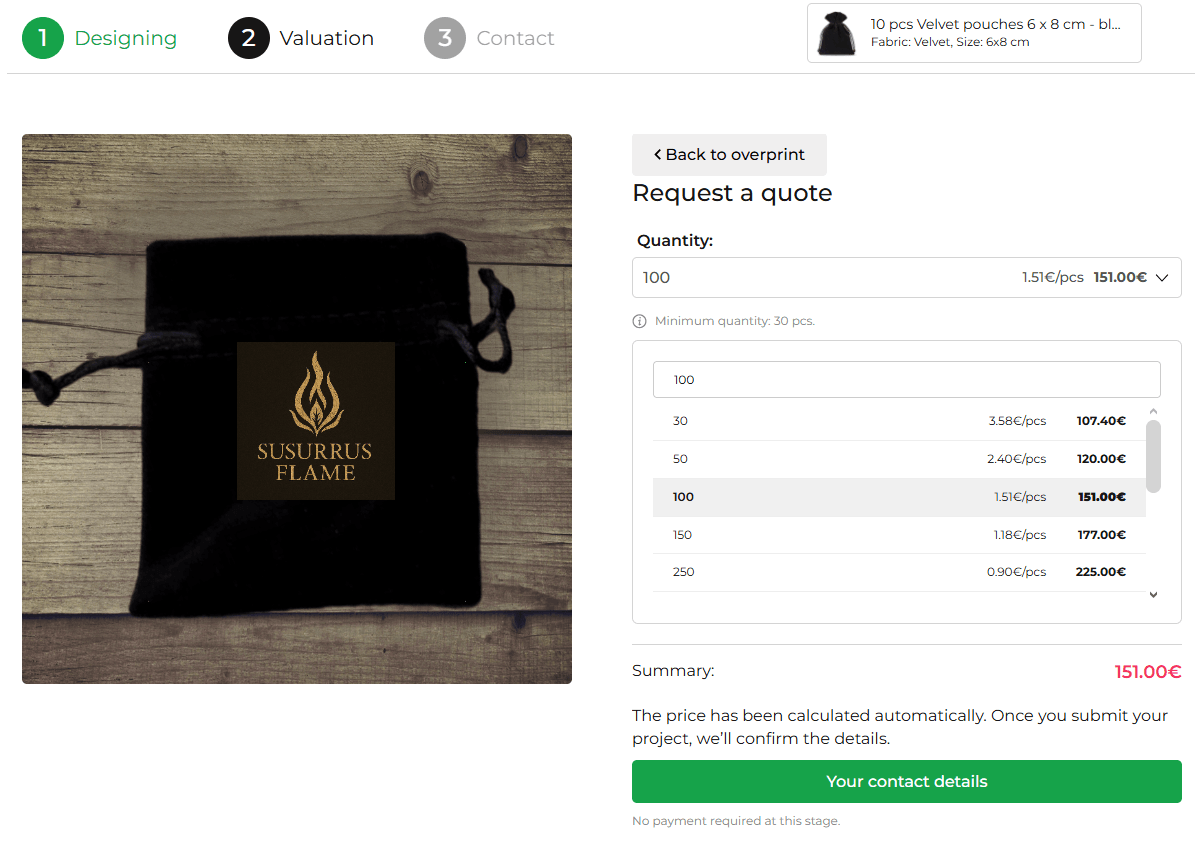Select the 50 pcs quantity row

click(x=899, y=459)
